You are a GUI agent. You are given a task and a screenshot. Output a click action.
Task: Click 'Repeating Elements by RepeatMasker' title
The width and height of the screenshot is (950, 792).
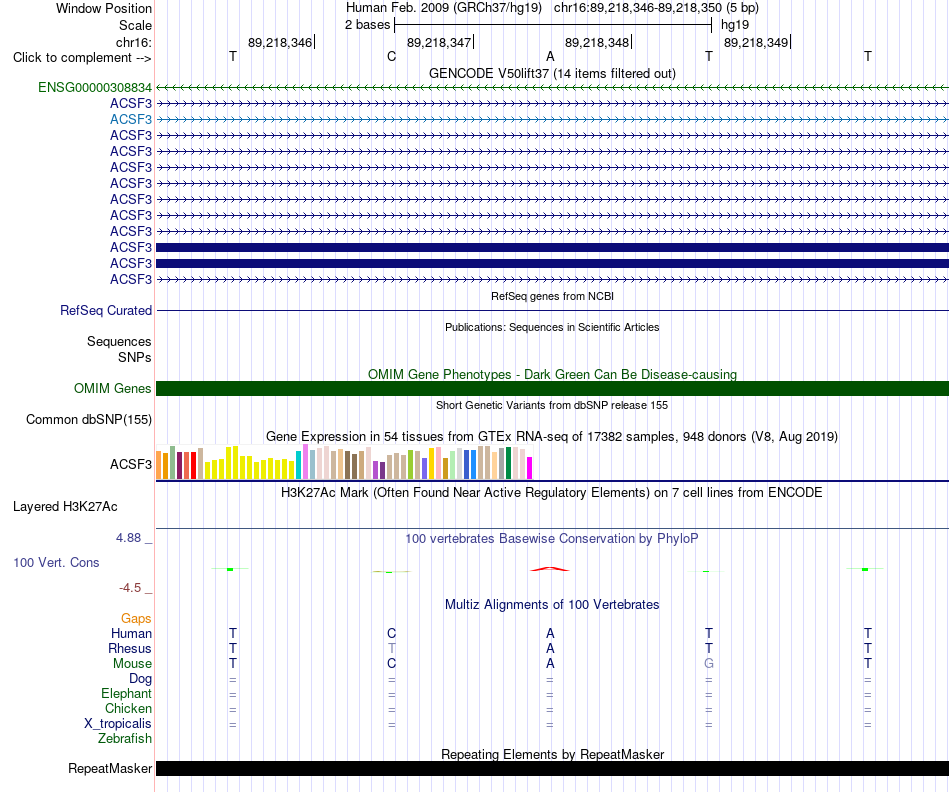click(552, 754)
